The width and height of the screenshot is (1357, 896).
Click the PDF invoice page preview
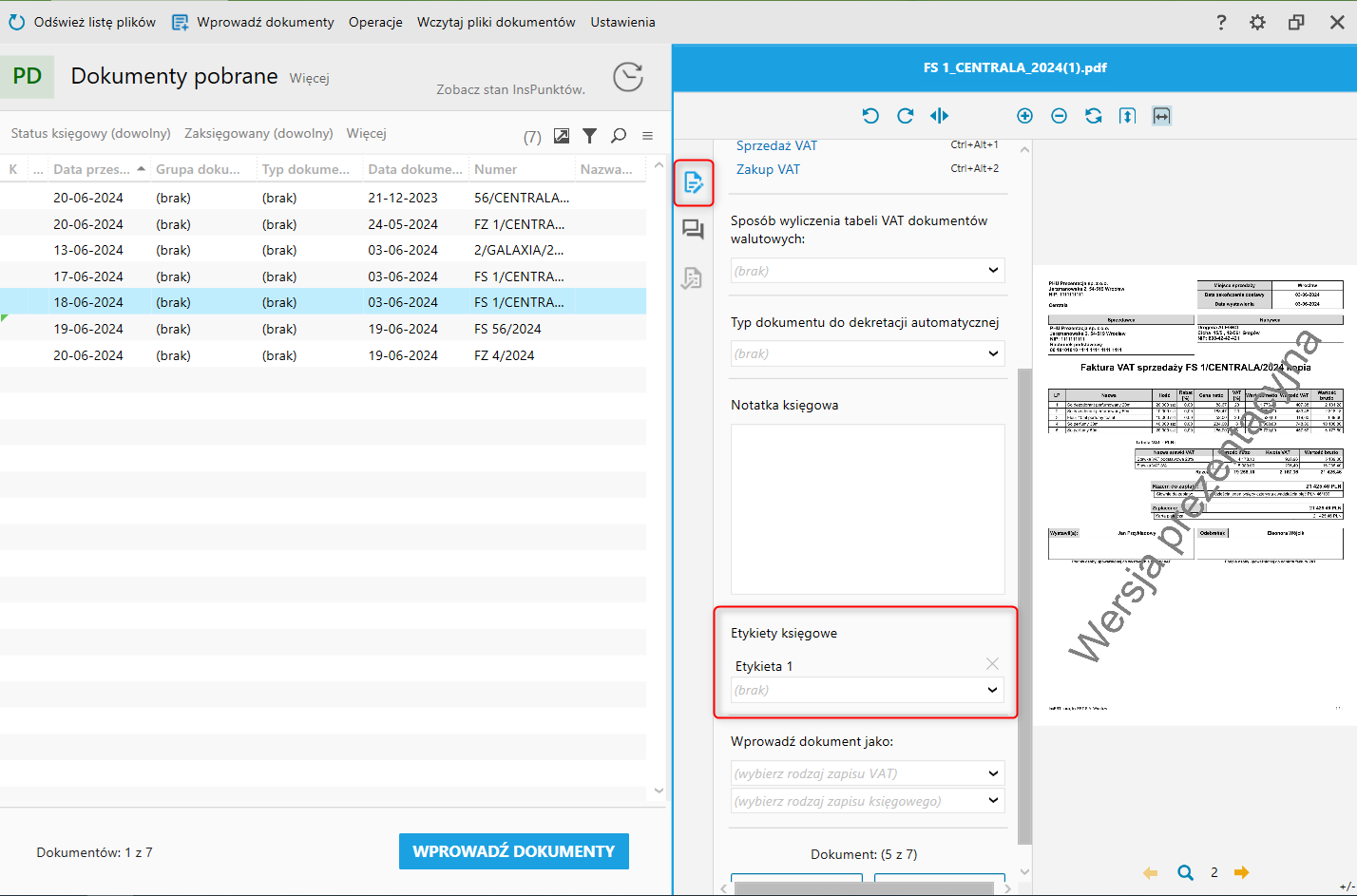(1195, 496)
